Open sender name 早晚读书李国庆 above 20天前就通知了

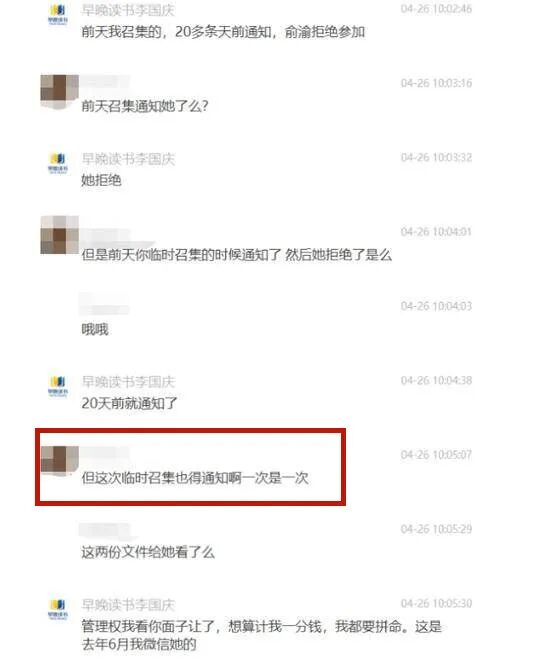128,382
